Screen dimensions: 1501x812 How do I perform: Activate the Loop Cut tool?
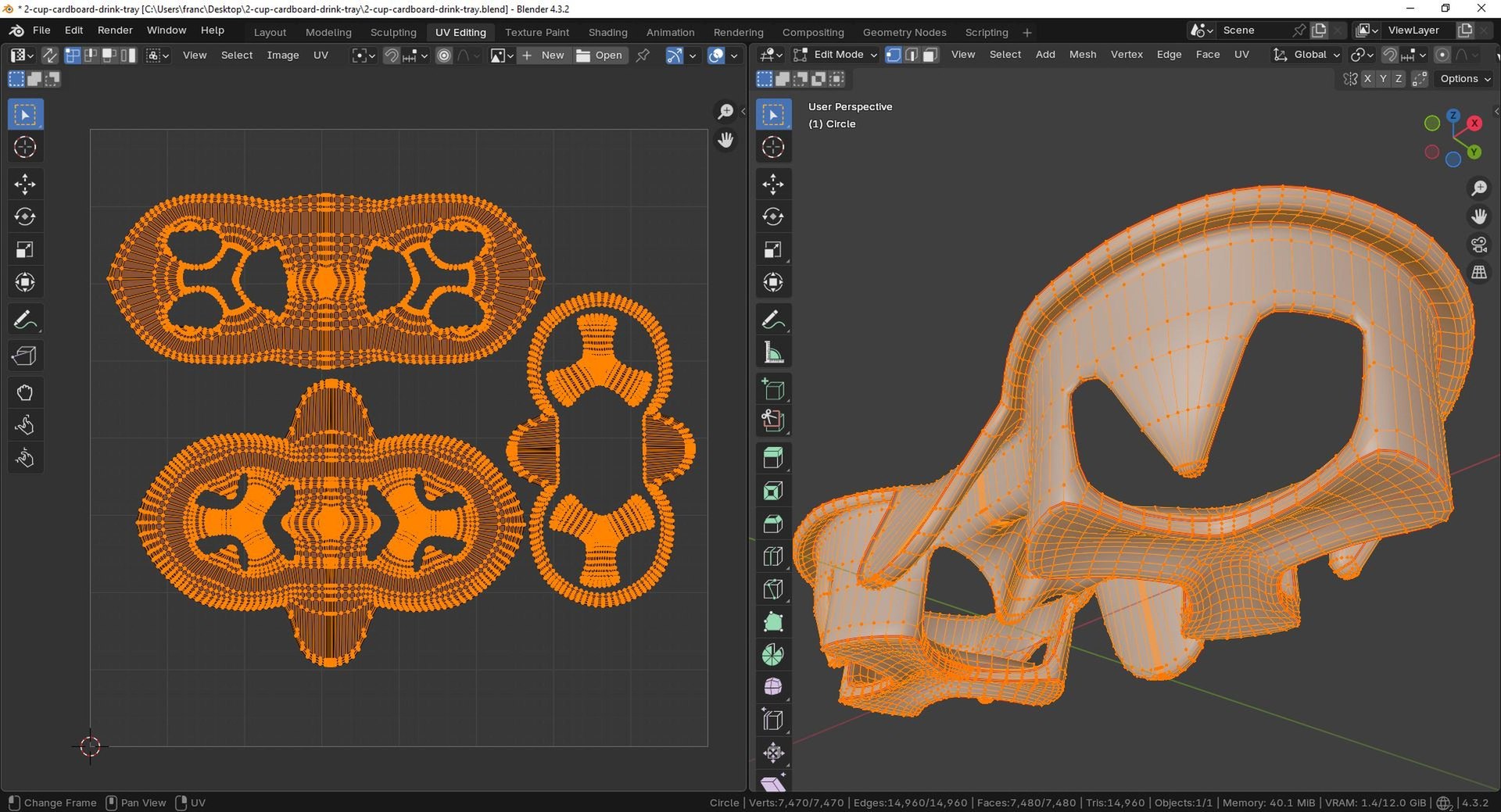coord(773,556)
